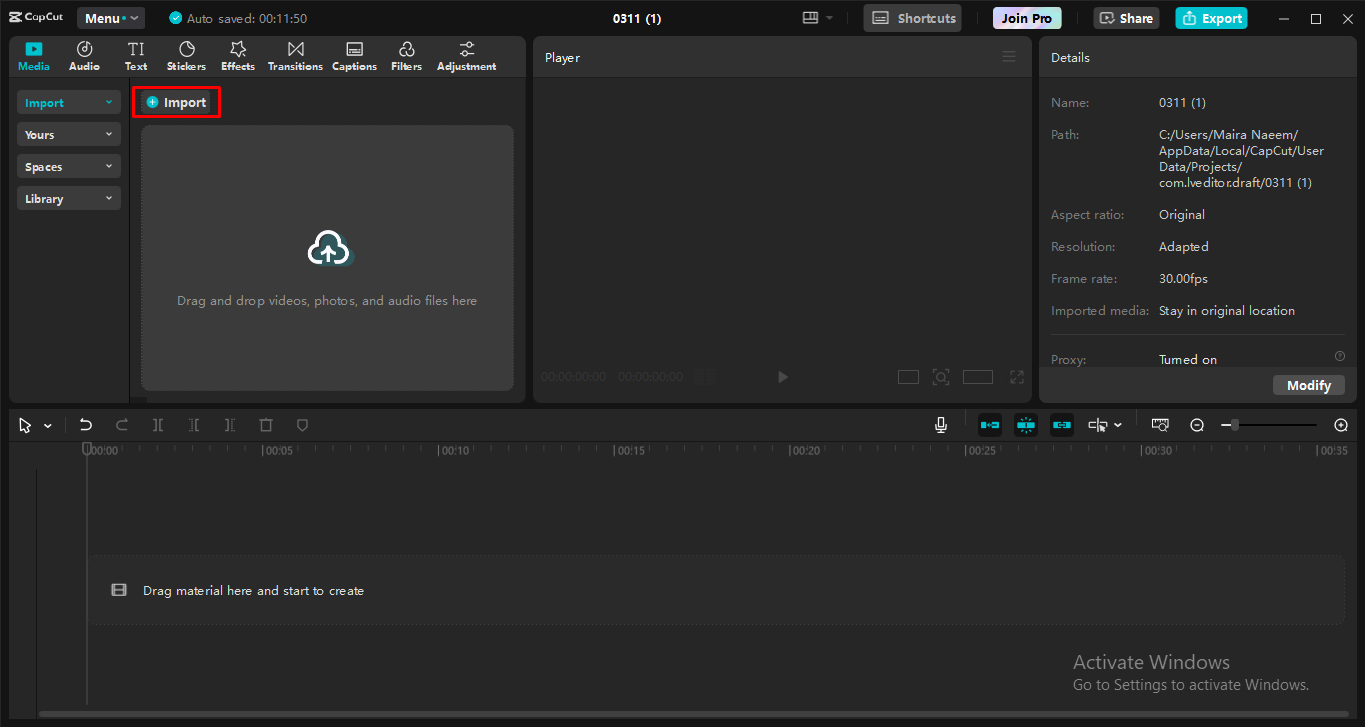The image size is (1365, 727).
Task: Click the zoom-in timeline plus icon
Action: [x=1341, y=425]
